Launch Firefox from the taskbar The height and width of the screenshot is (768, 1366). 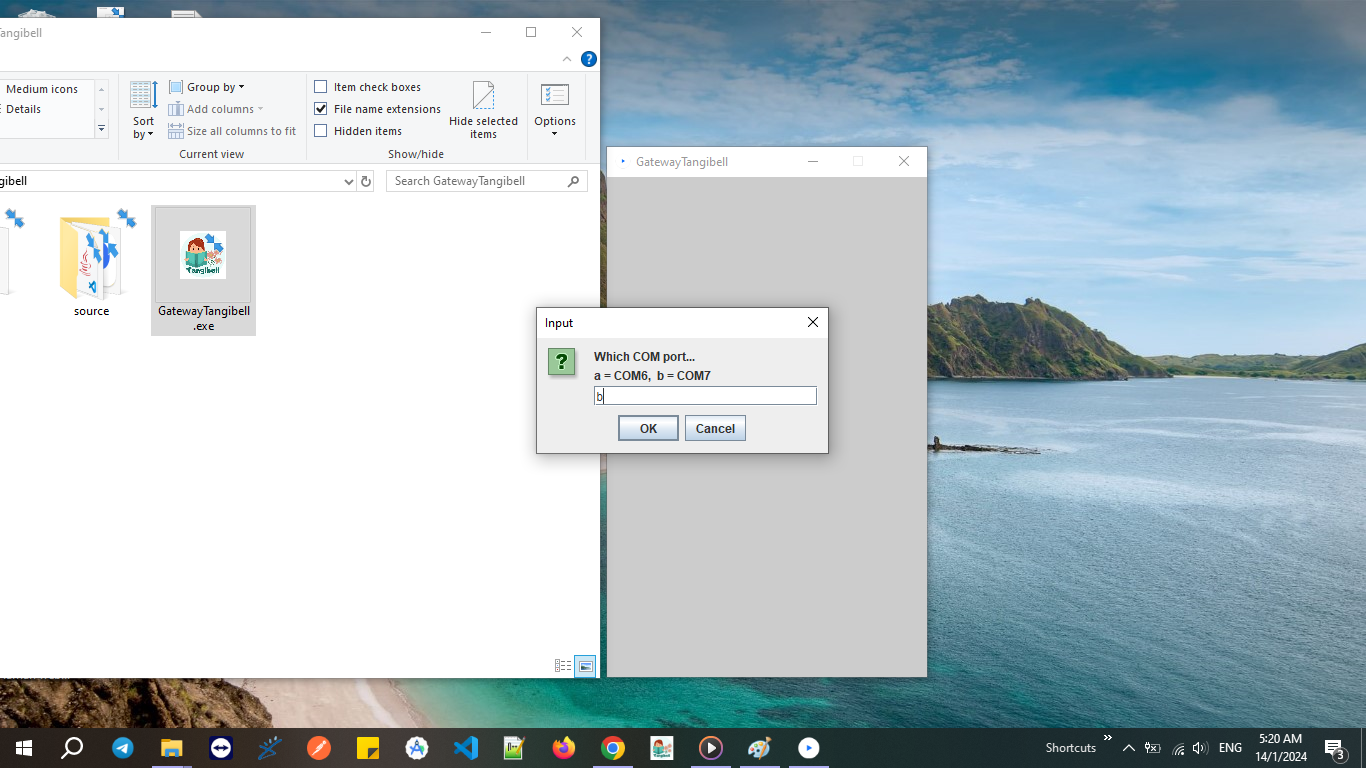[564, 748]
